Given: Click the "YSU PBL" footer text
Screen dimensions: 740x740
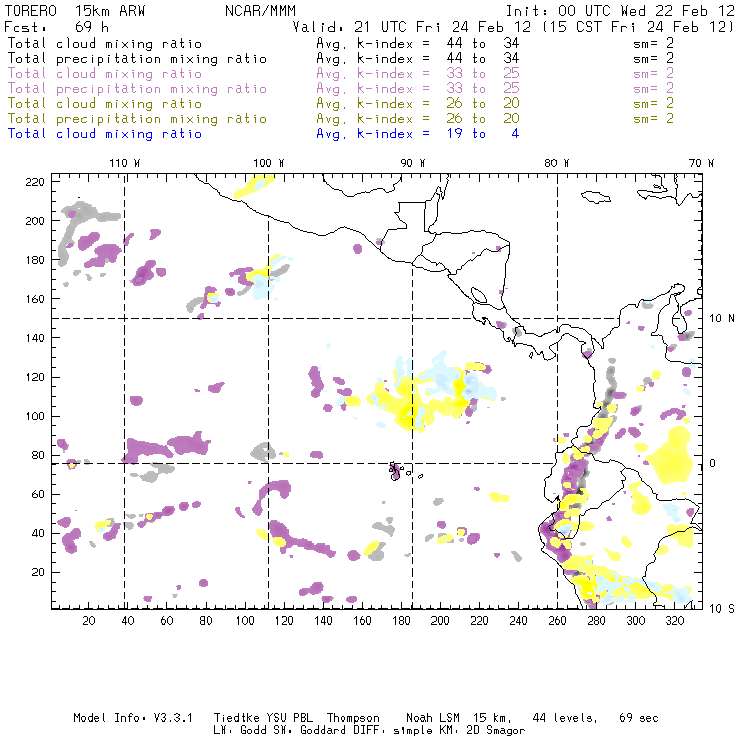Looking at the screenshot, I should tap(289, 718).
